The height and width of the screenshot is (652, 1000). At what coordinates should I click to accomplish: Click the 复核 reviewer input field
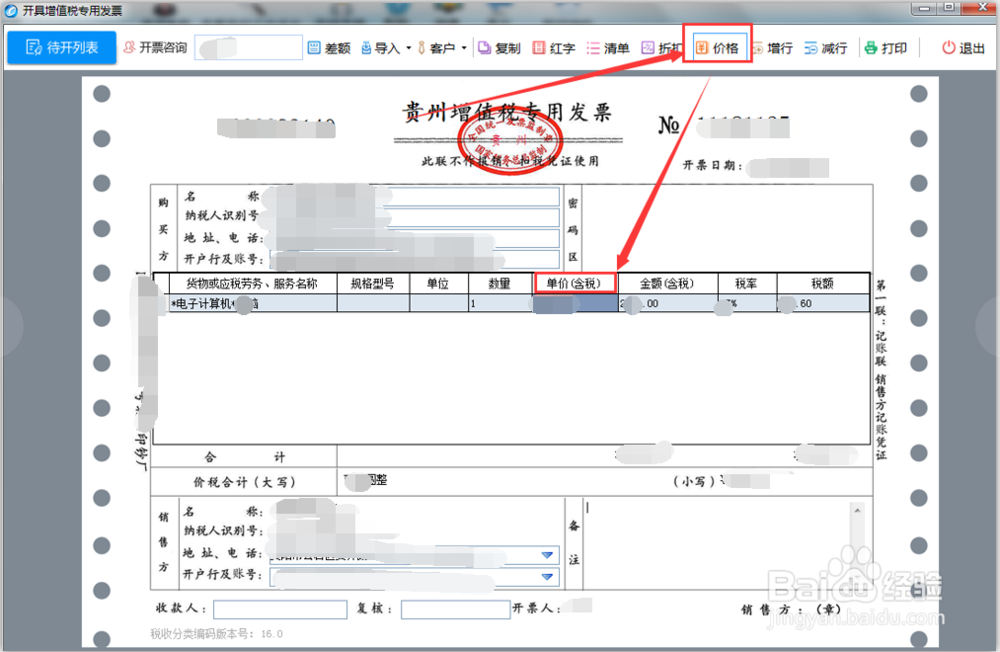[x=455, y=608]
